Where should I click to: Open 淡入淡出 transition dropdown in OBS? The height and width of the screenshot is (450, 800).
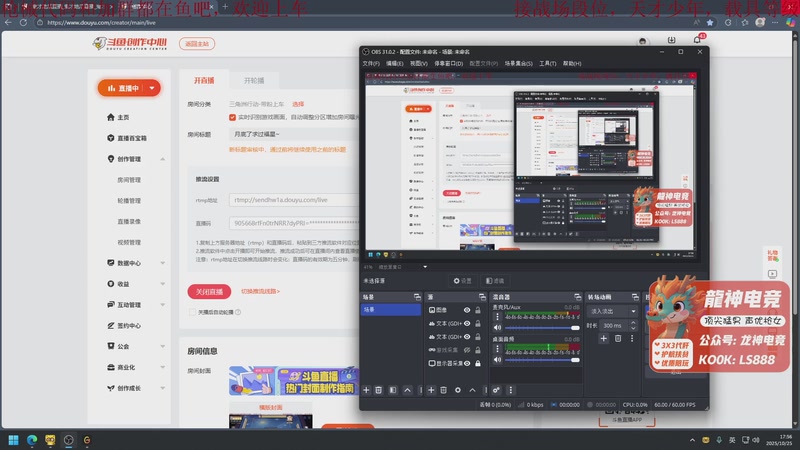coord(612,311)
